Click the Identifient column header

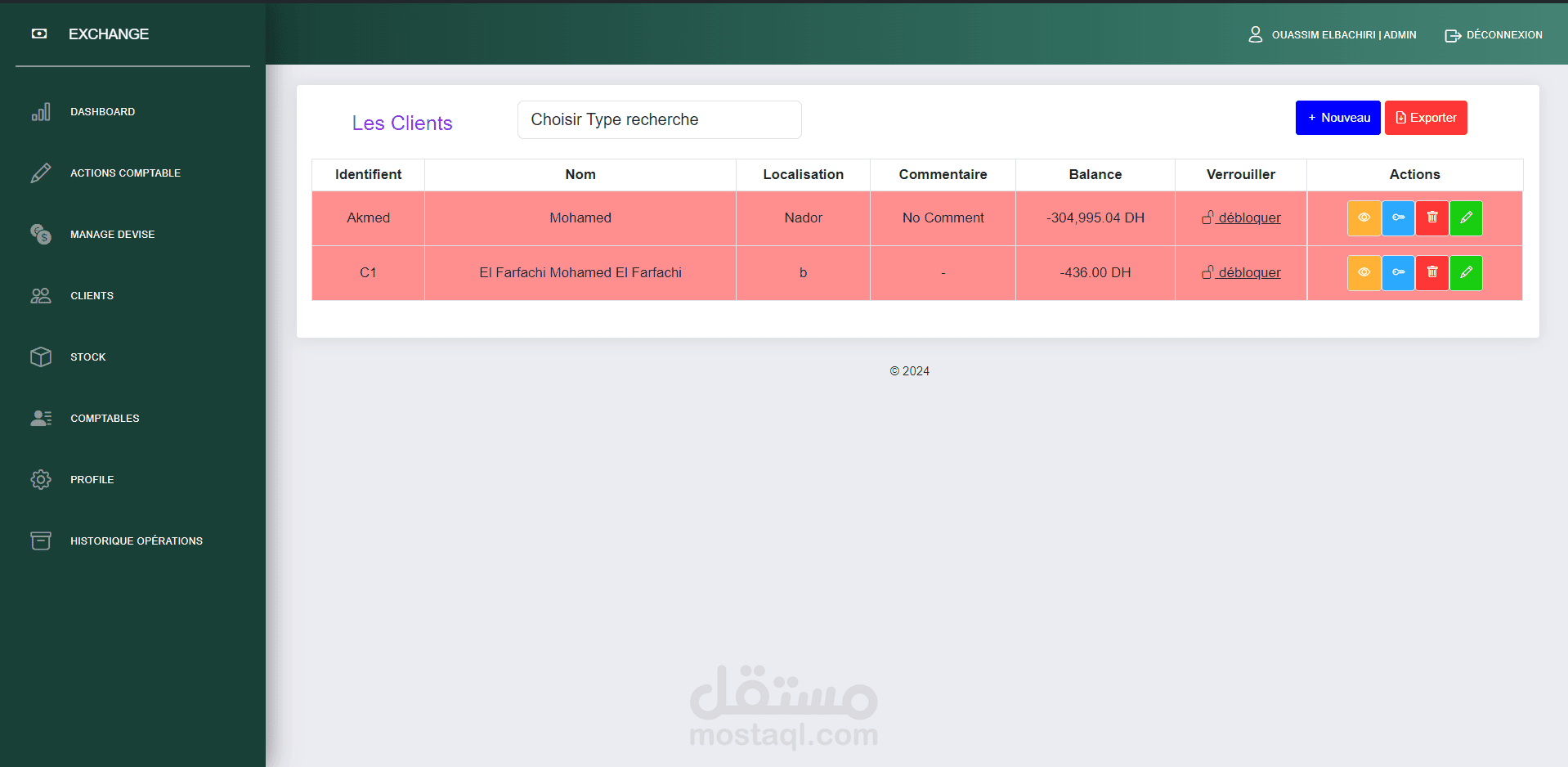pos(368,174)
